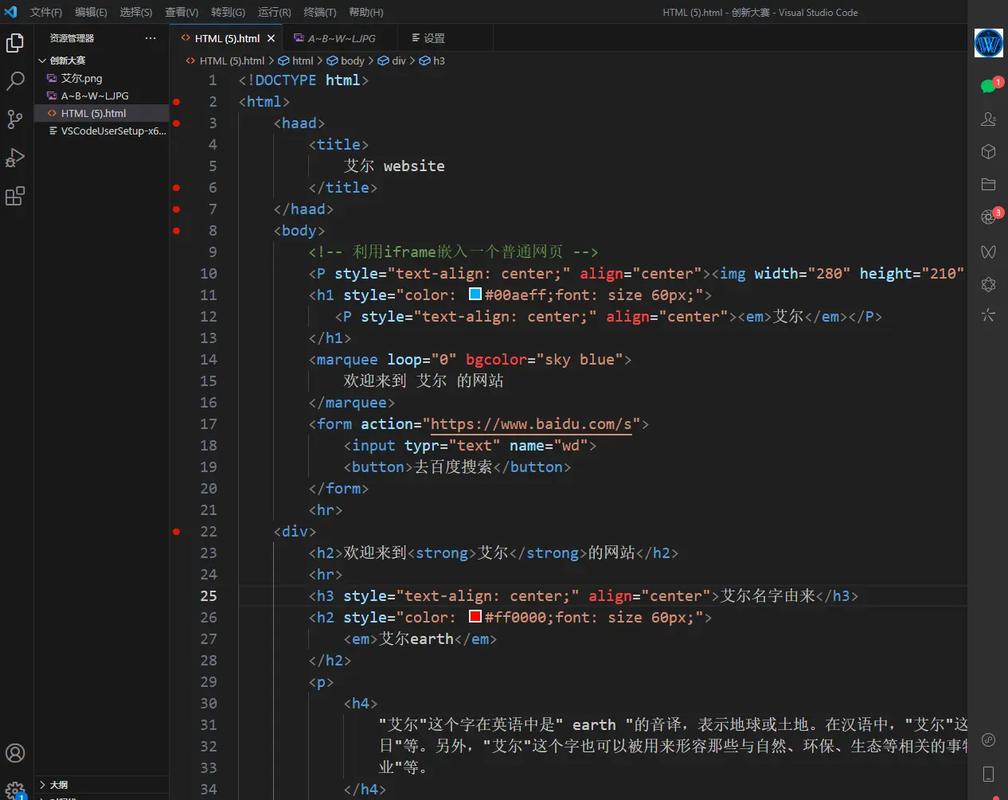Click the more actions button in Explorer header
Viewport: 1008px width, 800px height.
tap(149, 37)
